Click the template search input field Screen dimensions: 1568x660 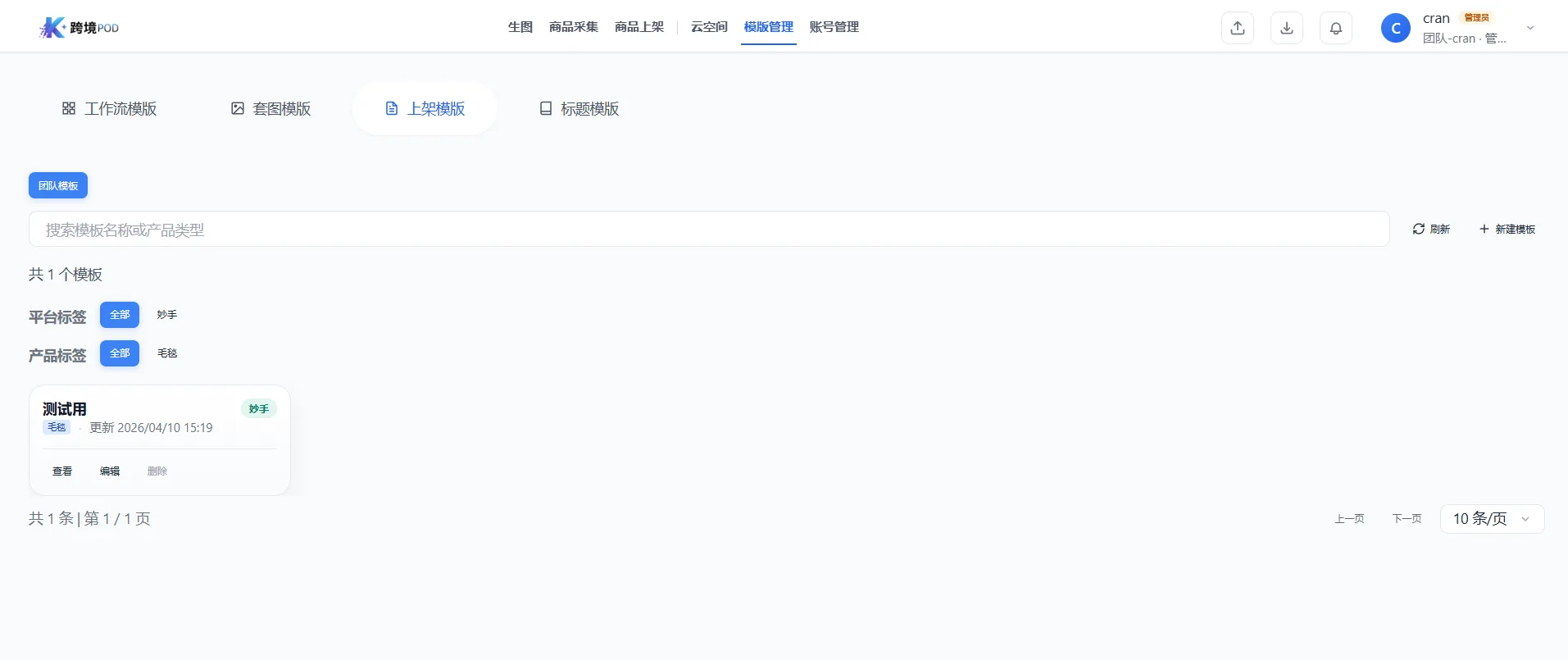(x=708, y=230)
